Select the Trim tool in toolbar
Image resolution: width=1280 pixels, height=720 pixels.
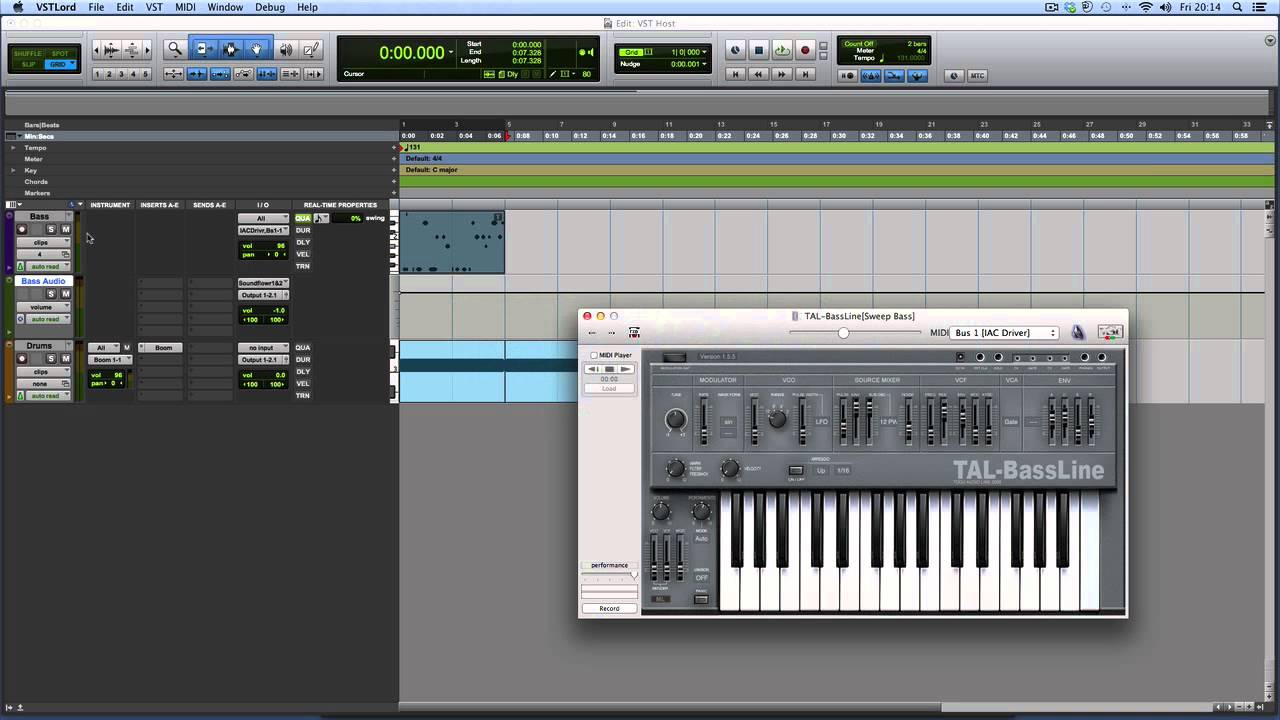(x=204, y=50)
